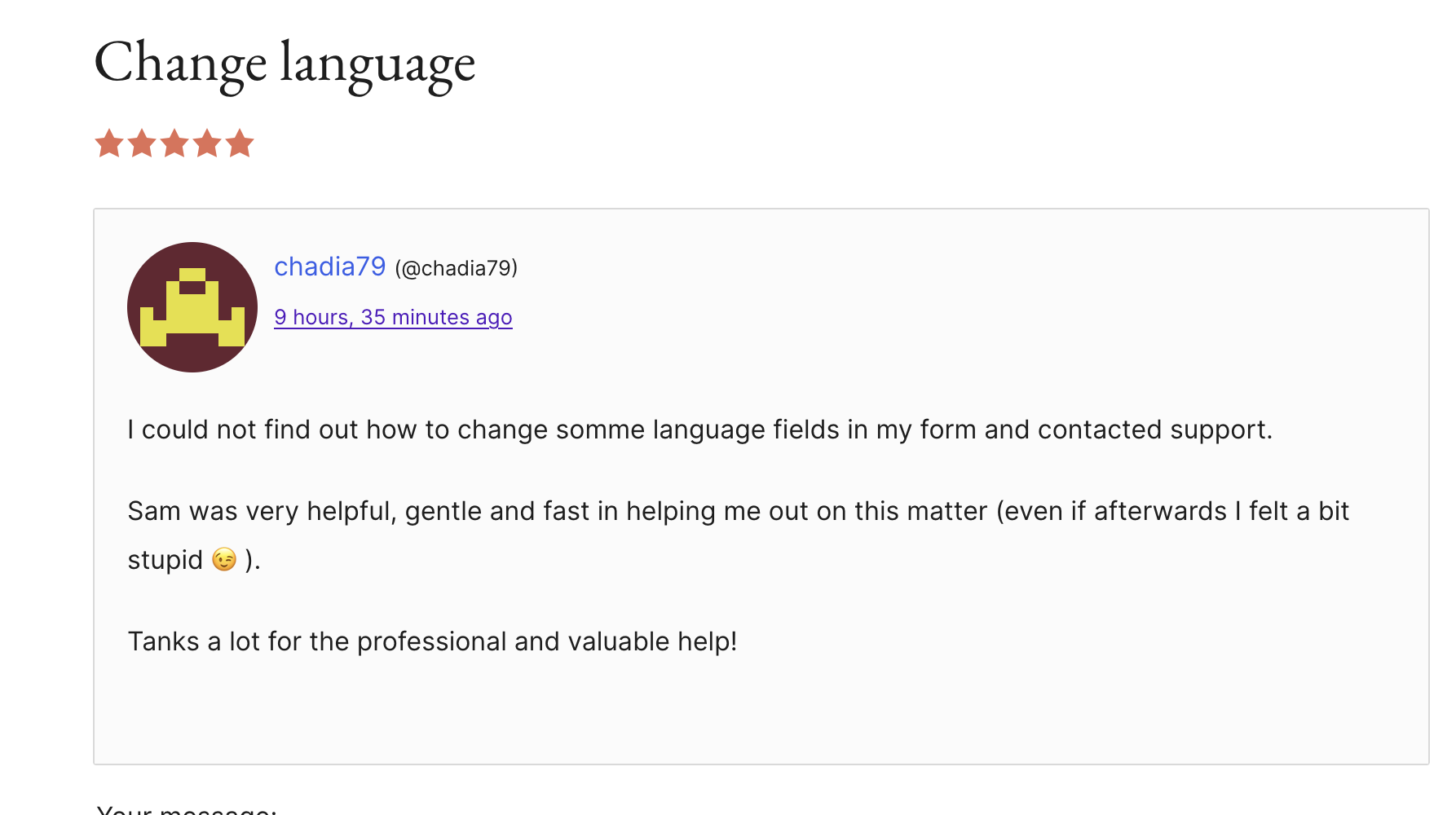The width and height of the screenshot is (1456, 815).
Task: Click the 'Tanks a lot' closing line
Action: click(x=432, y=641)
